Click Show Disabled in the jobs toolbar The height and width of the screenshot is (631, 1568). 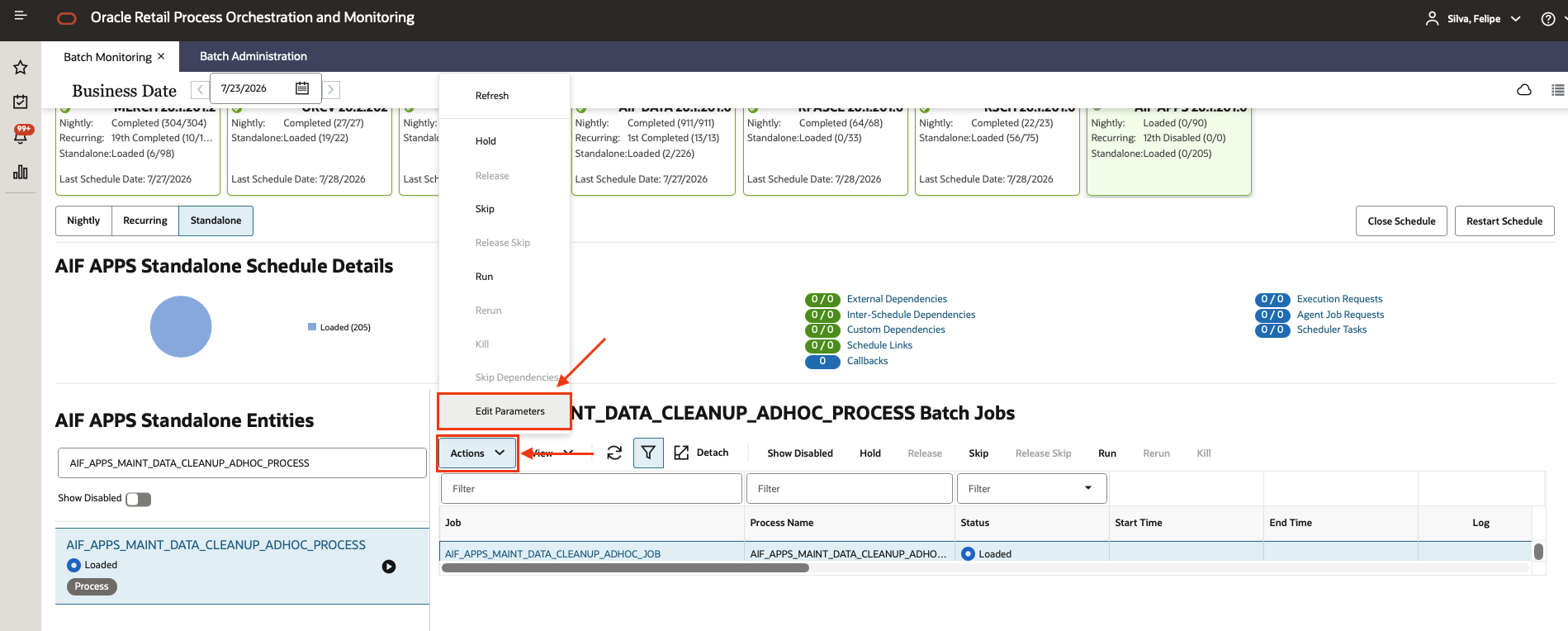tap(800, 453)
